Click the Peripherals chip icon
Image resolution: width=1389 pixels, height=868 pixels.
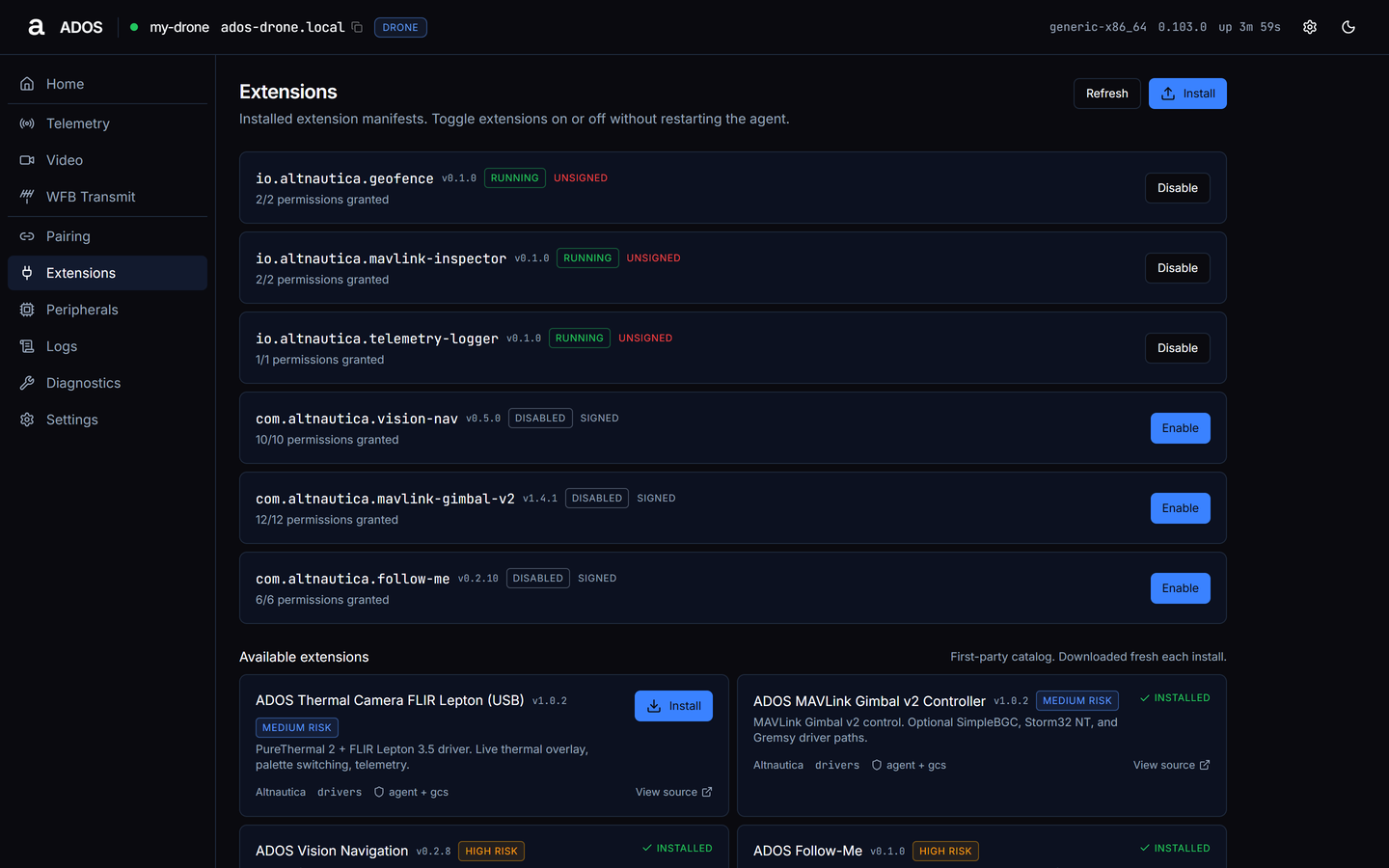click(27, 310)
